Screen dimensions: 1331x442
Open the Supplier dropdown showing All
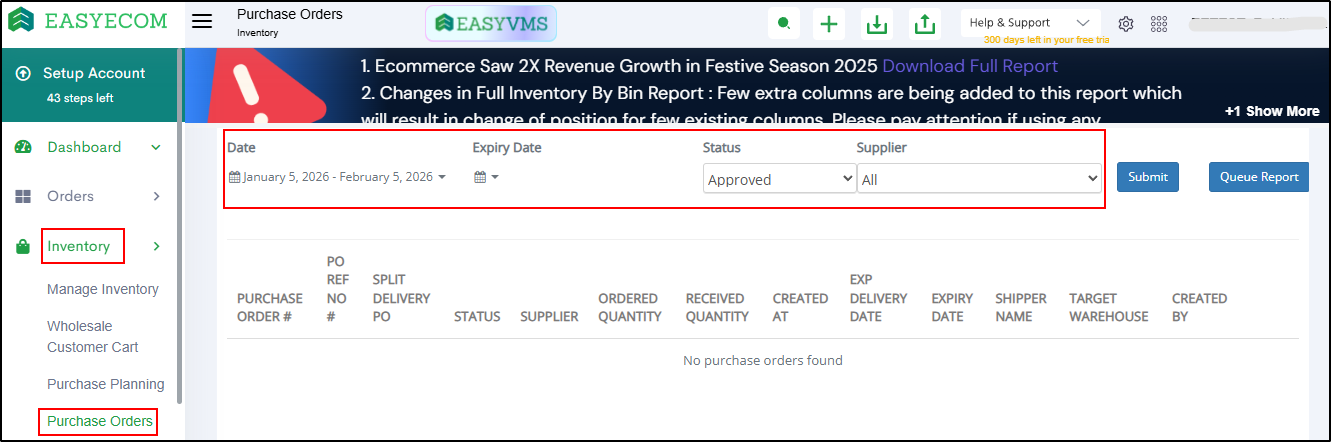[x=979, y=180]
